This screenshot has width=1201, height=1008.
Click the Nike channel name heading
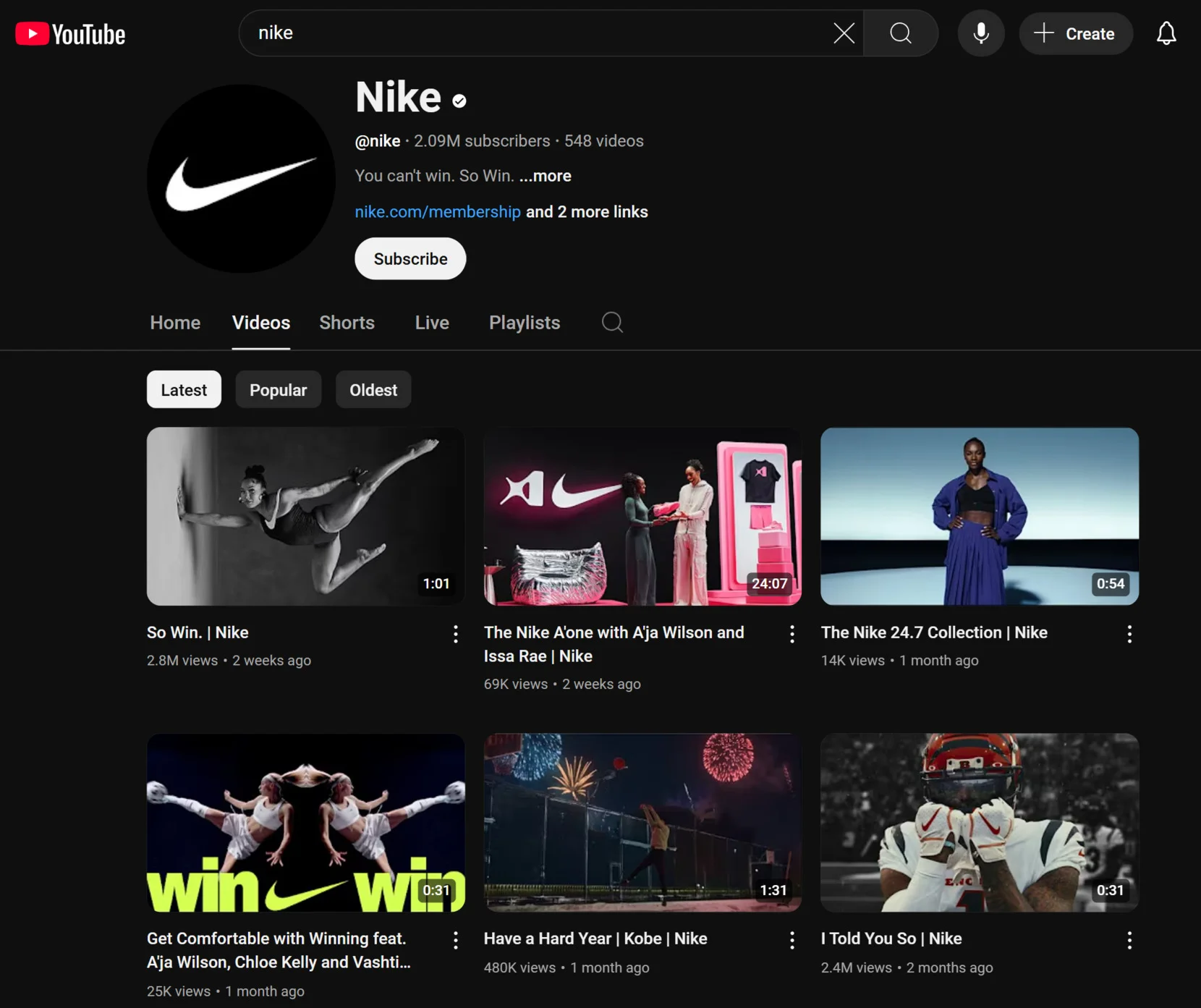pyautogui.click(x=398, y=97)
